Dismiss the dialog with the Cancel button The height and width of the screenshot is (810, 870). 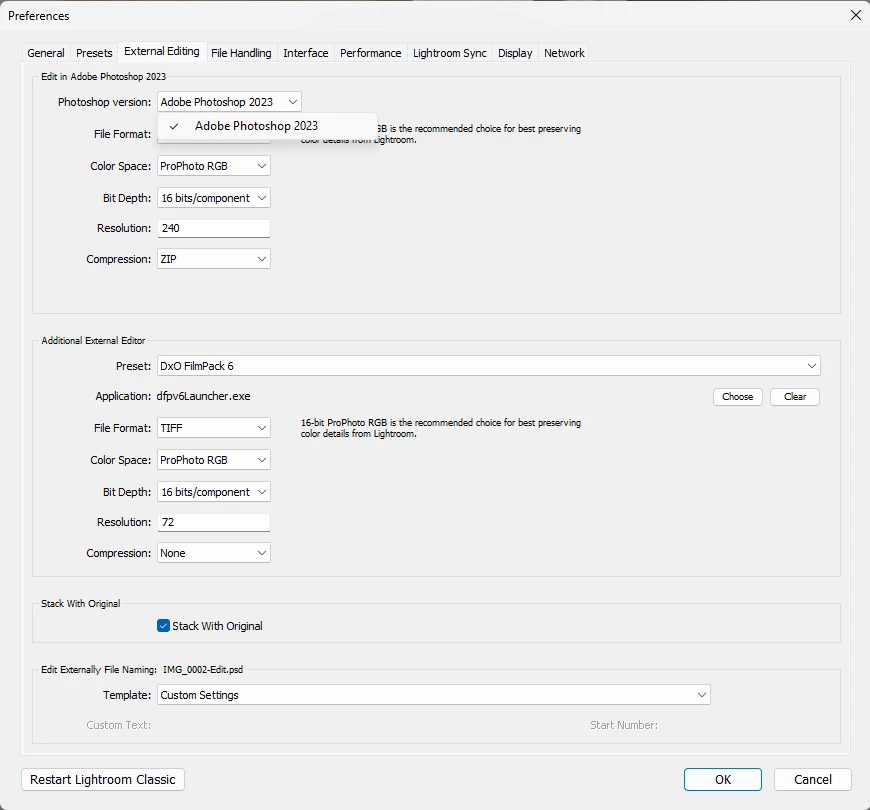812,779
